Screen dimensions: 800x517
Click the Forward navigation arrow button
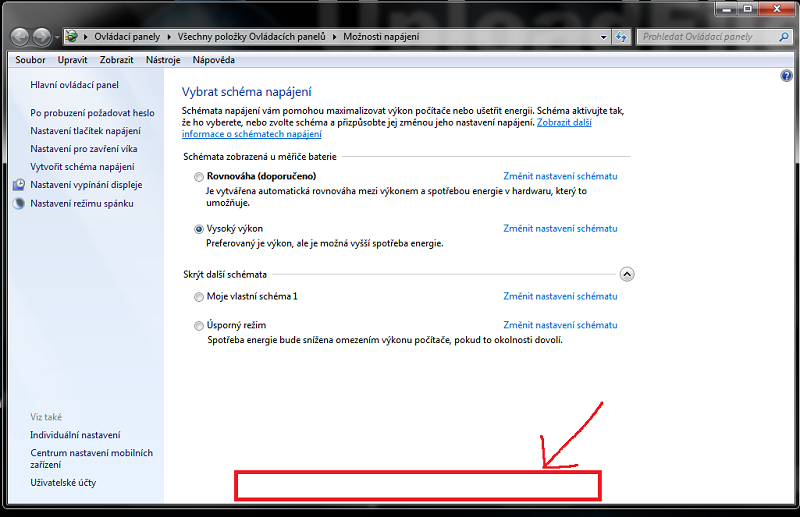[x=41, y=37]
